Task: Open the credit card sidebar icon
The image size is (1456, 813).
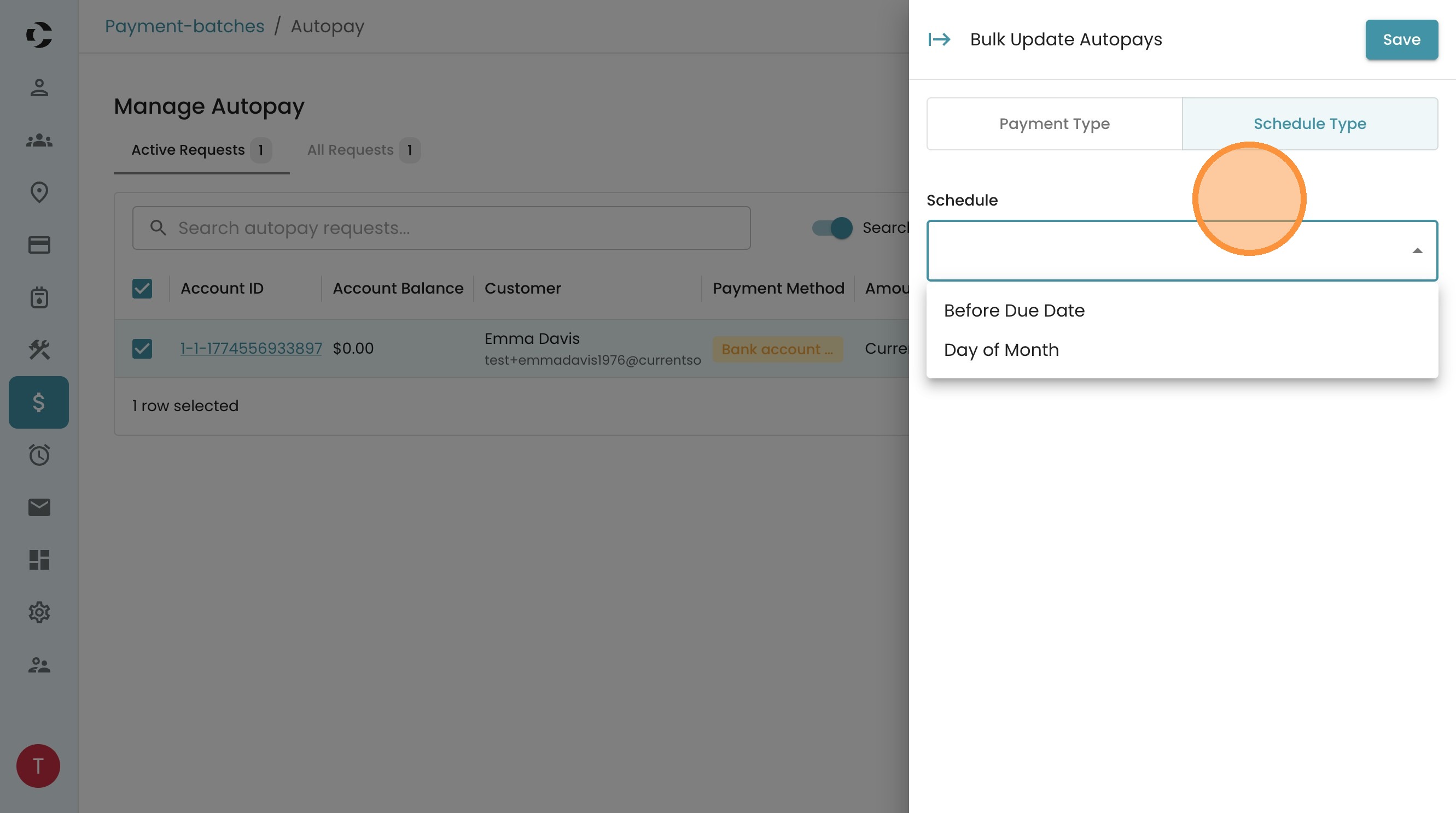Action: click(39, 244)
